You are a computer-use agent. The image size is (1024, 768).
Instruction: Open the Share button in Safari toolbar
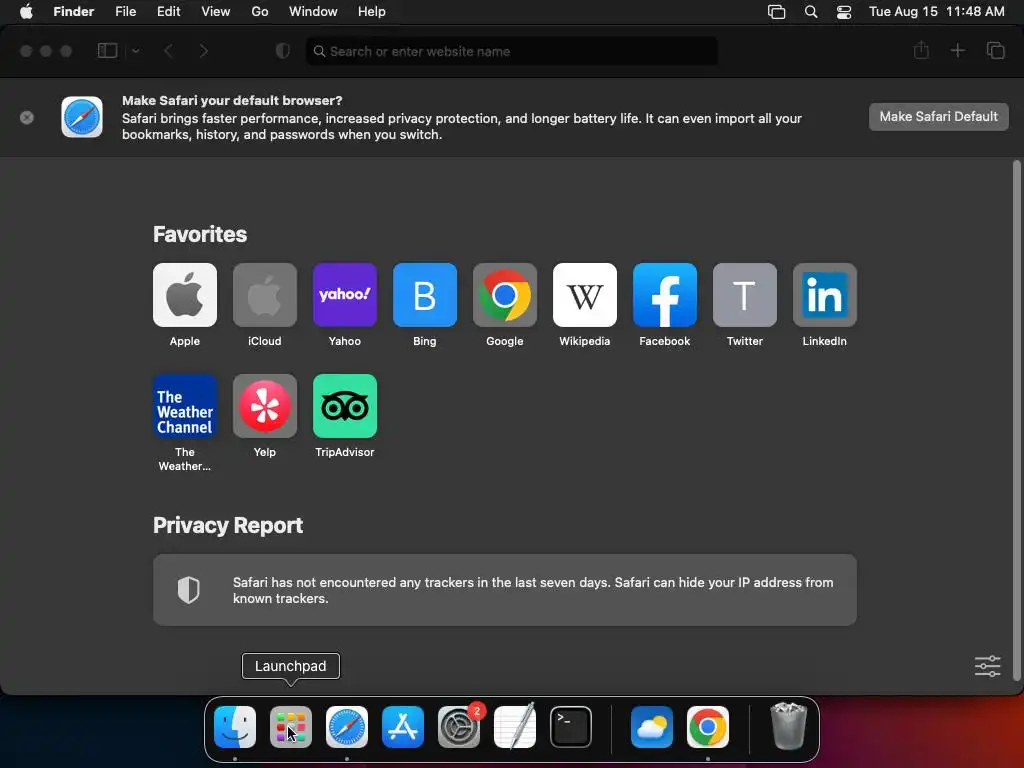click(921, 50)
